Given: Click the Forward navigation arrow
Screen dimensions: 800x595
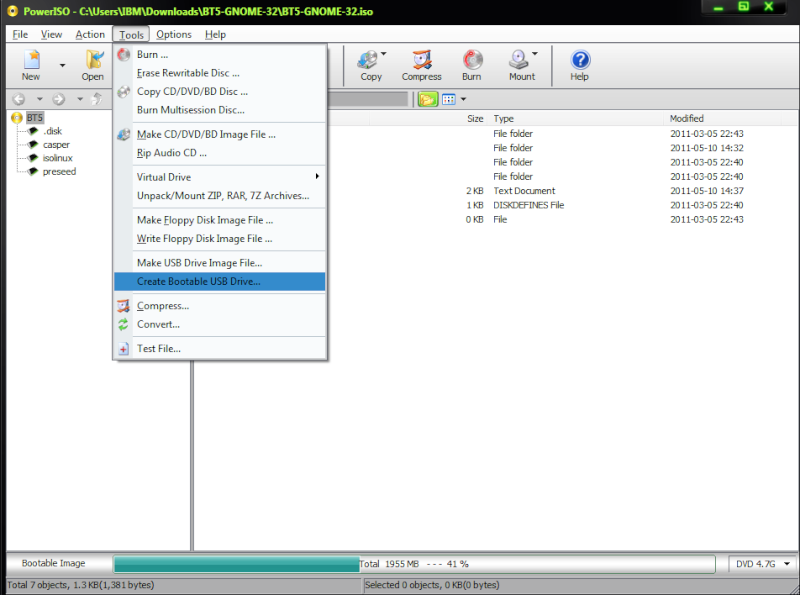Looking at the screenshot, I should click(59, 99).
